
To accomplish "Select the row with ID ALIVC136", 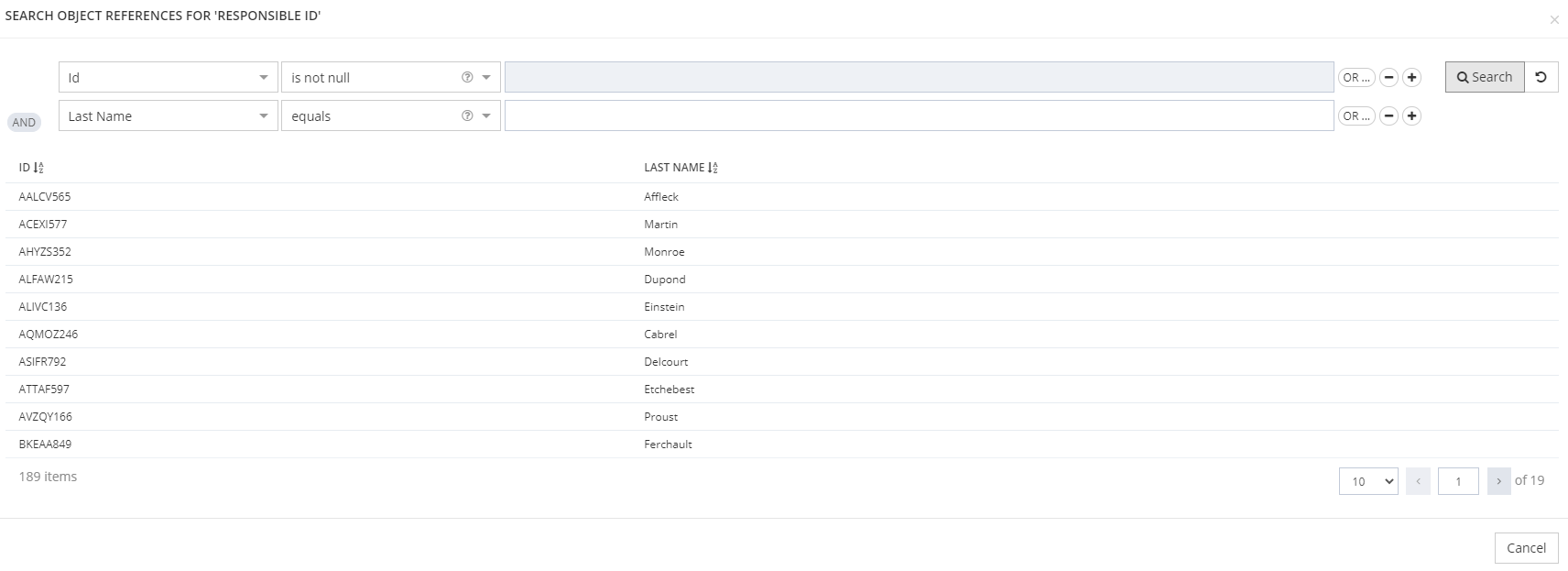I will tap(43, 307).
